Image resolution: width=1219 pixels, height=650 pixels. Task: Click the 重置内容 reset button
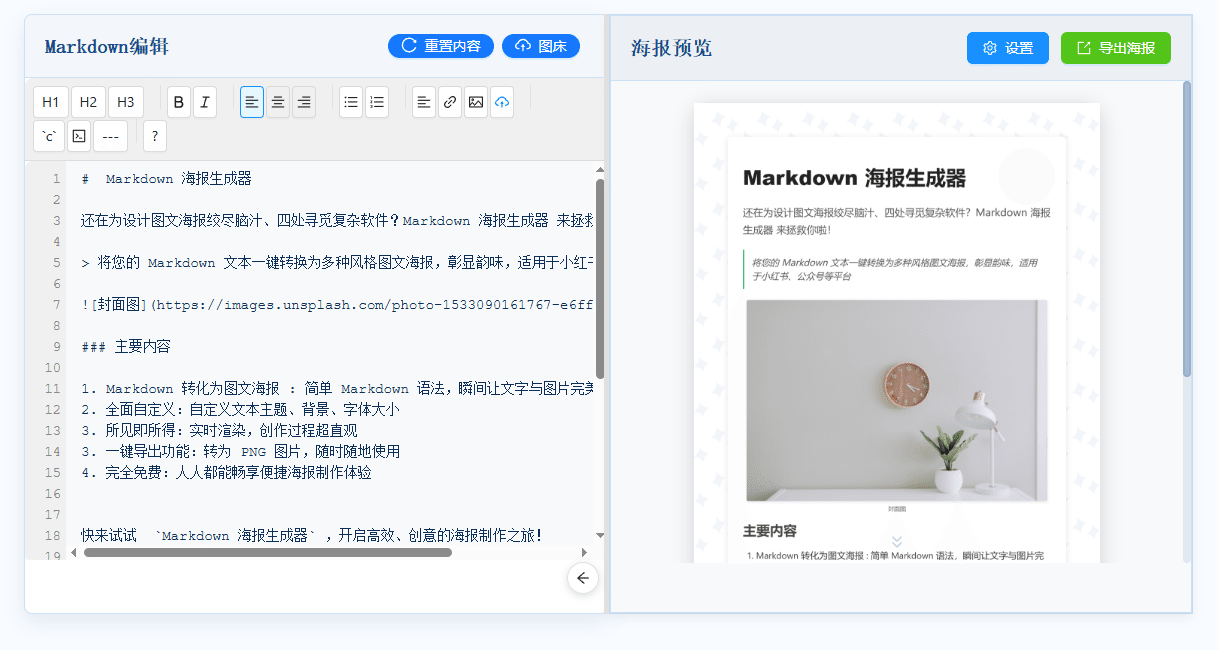click(x=440, y=46)
